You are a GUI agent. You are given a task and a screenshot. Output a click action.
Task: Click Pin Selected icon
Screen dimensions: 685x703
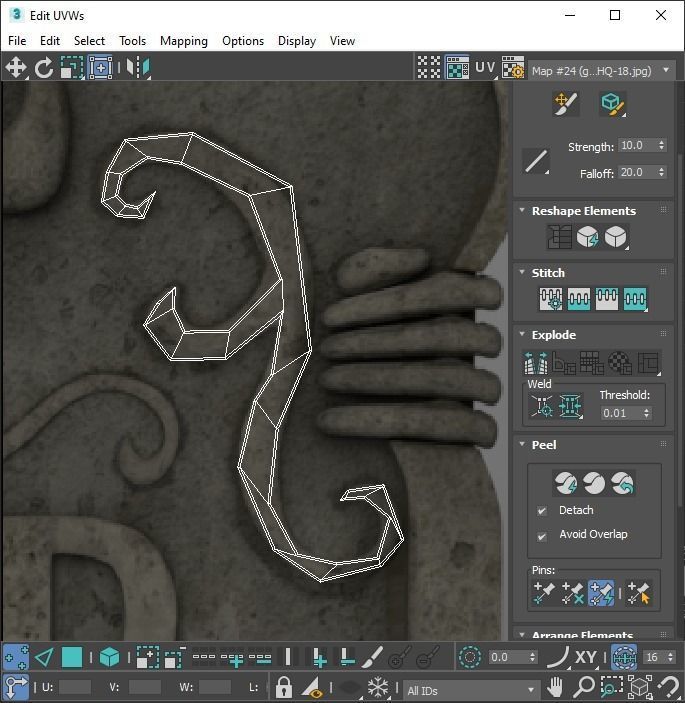544,593
